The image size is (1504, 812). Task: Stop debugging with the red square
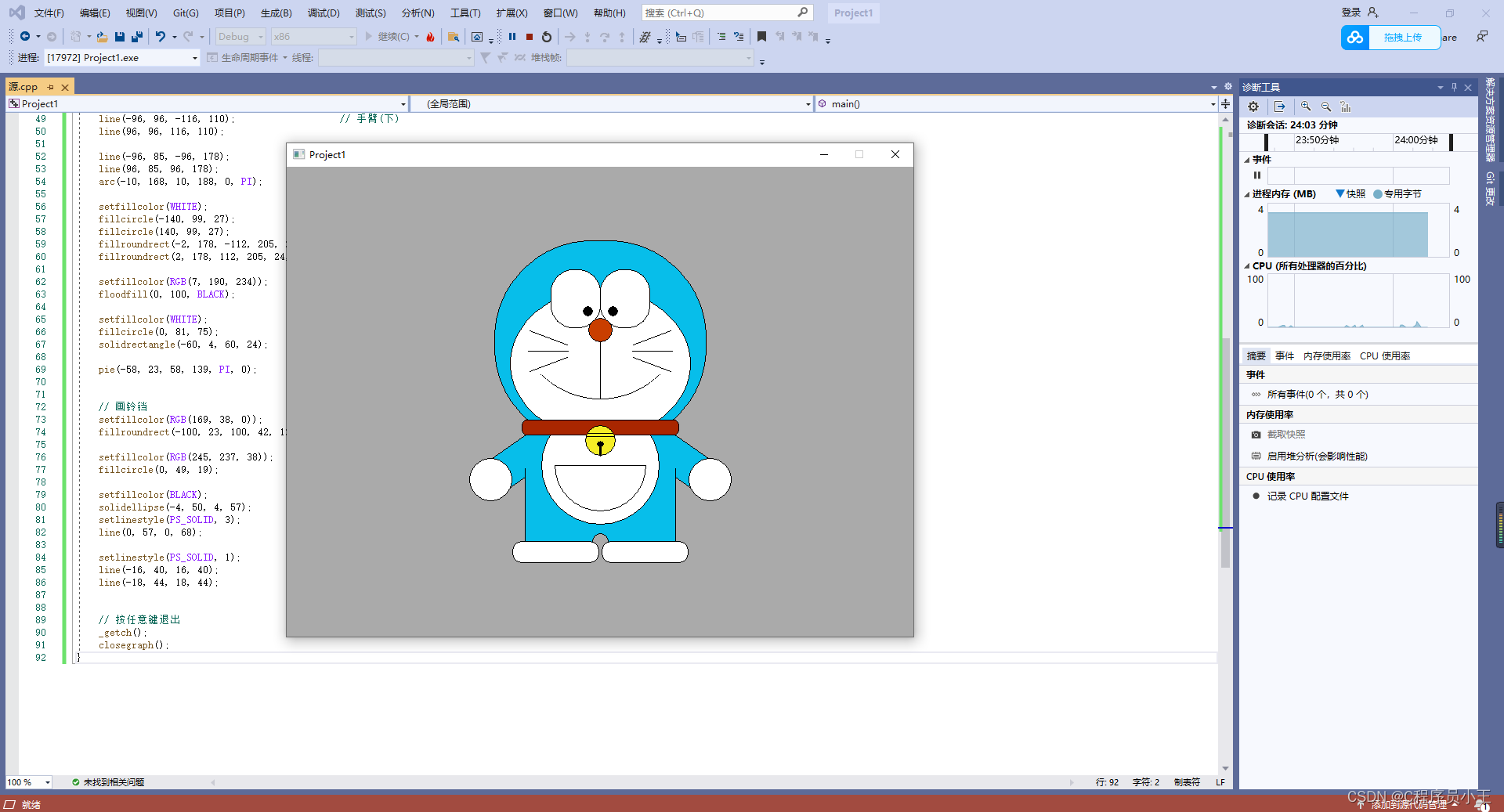pyautogui.click(x=530, y=36)
